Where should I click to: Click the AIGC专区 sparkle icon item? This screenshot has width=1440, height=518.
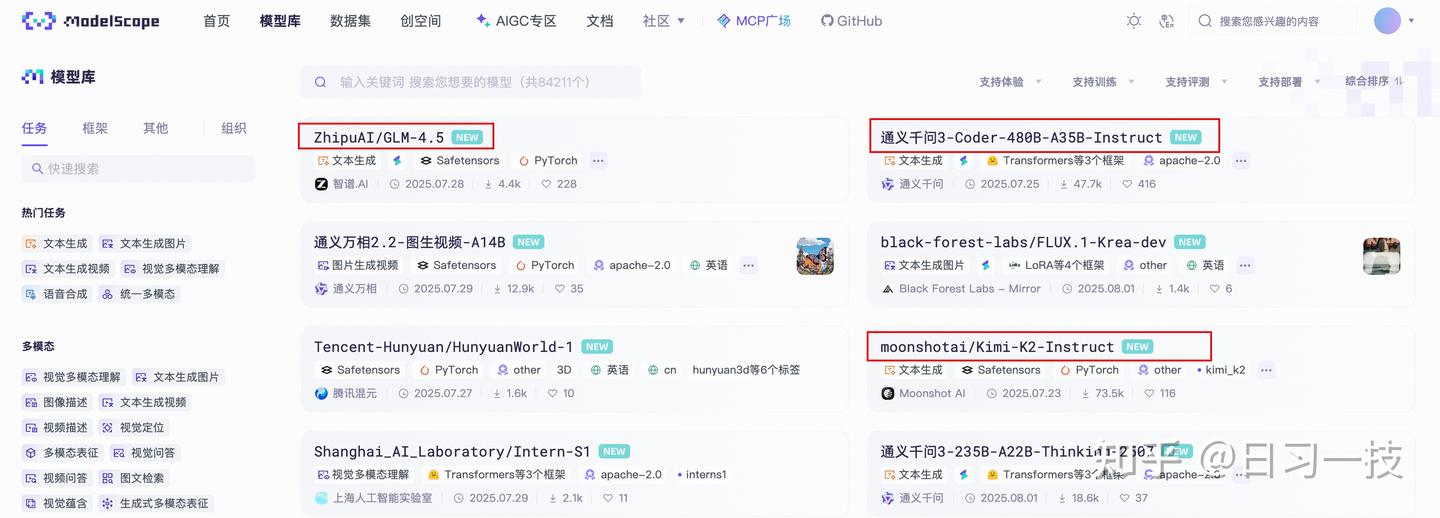[516, 21]
